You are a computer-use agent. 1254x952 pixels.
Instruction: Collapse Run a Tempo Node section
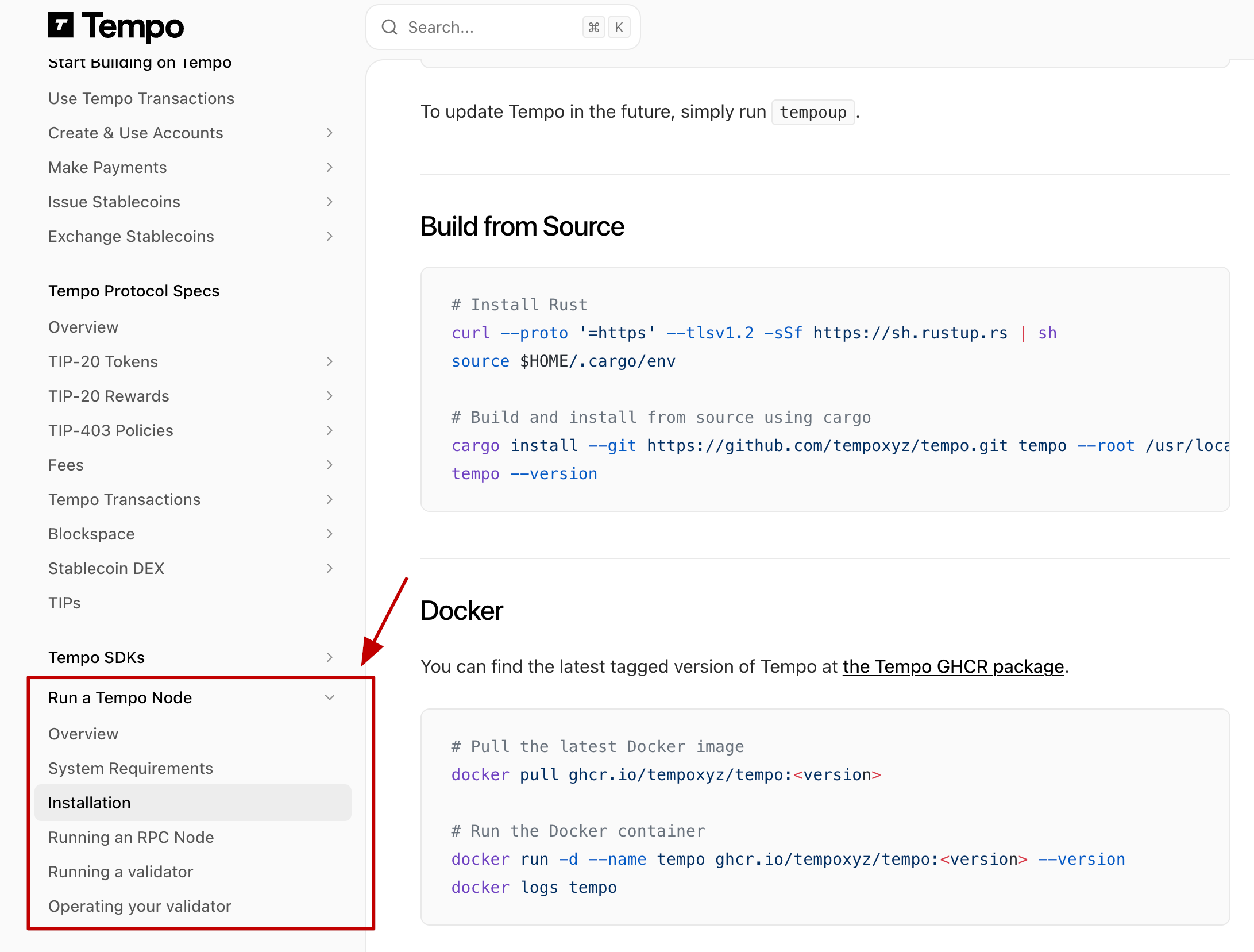pyautogui.click(x=329, y=697)
